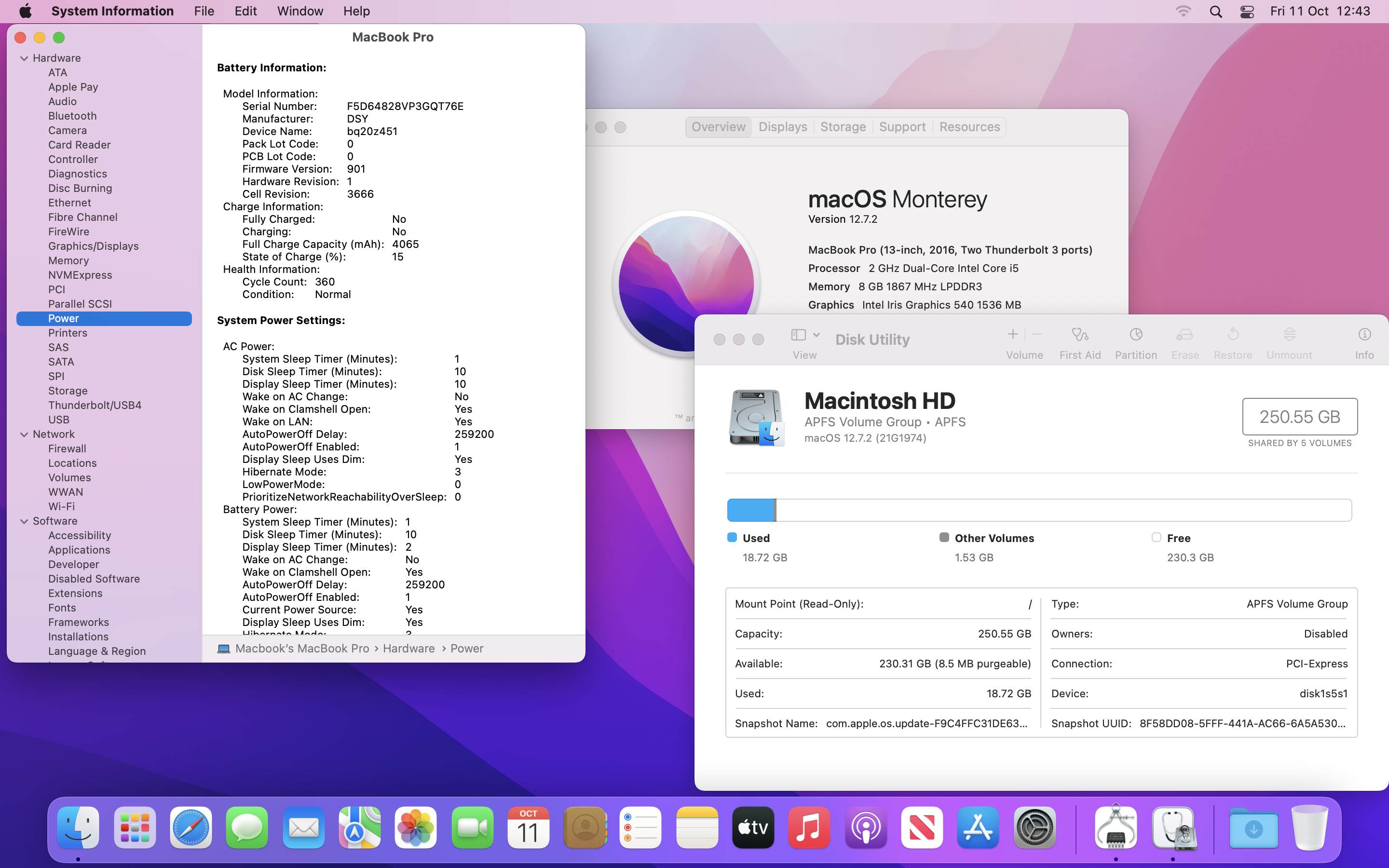Open Calendar showing Oct 11 in Dock
The width and height of the screenshot is (1389, 868).
pos(528,827)
